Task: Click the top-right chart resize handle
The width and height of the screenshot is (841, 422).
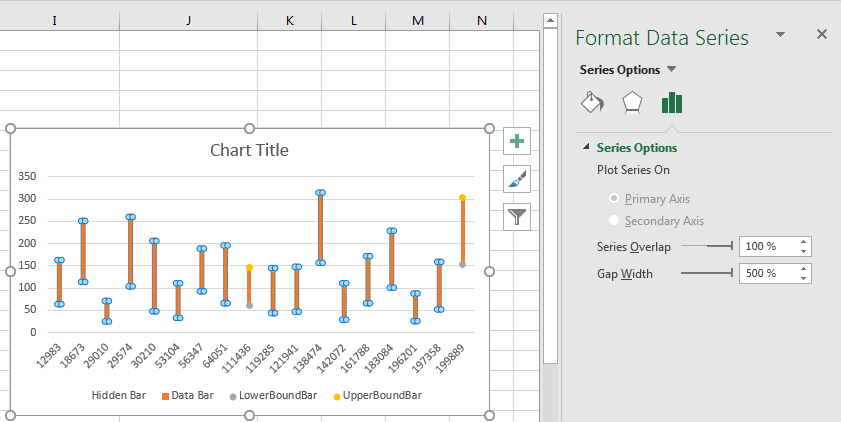Action: pos(489,128)
